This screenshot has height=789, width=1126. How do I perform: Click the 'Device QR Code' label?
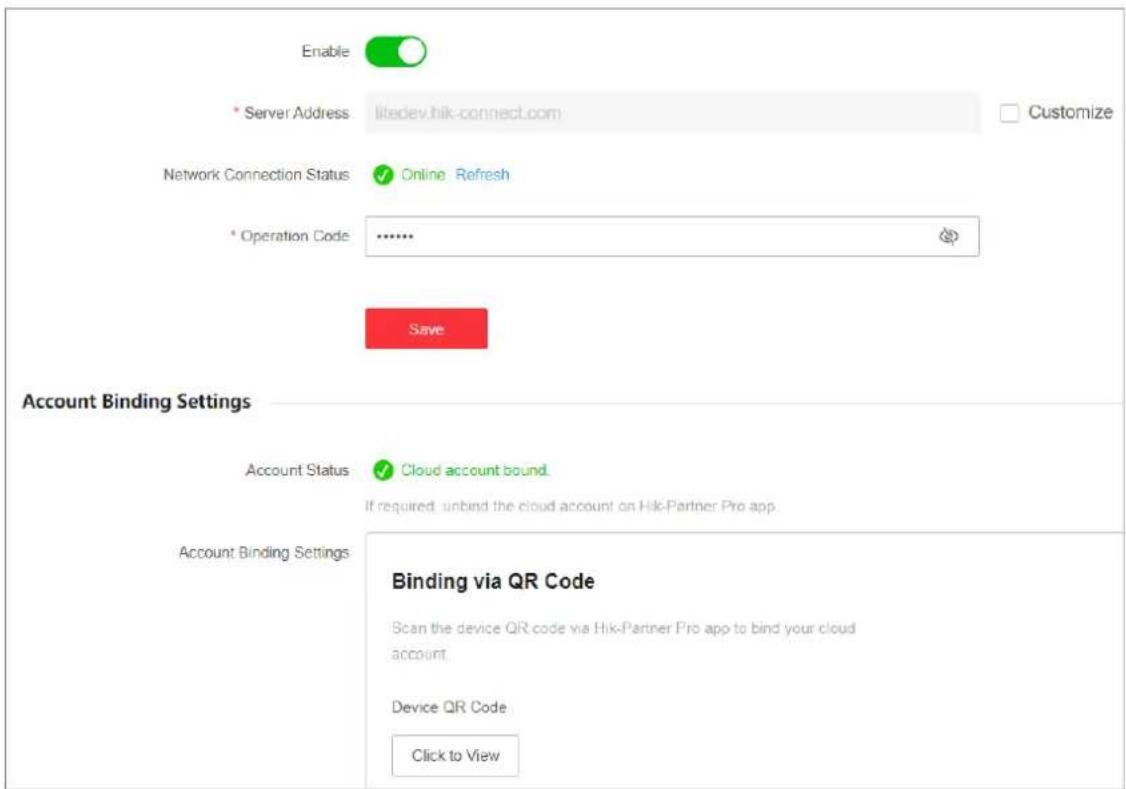point(449,707)
